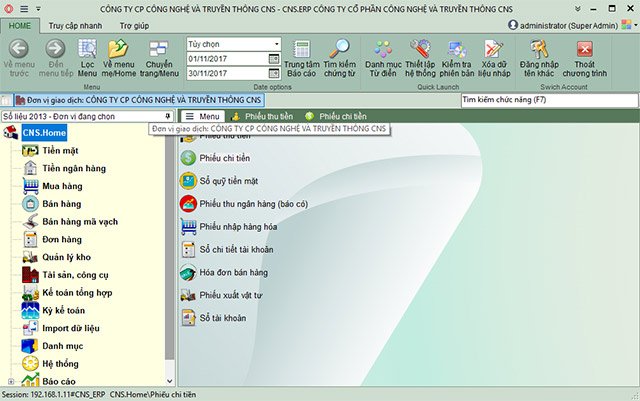
Task: Collapse ribbon with double chevron
Action: click(577, 9)
